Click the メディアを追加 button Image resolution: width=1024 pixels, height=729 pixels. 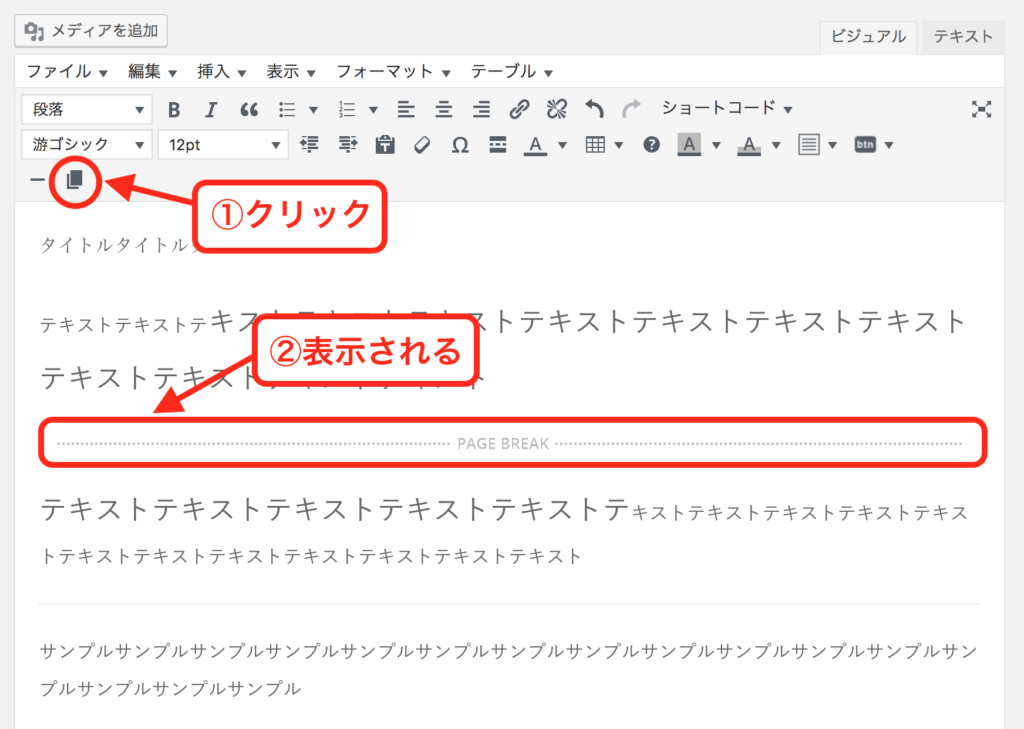click(x=91, y=31)
